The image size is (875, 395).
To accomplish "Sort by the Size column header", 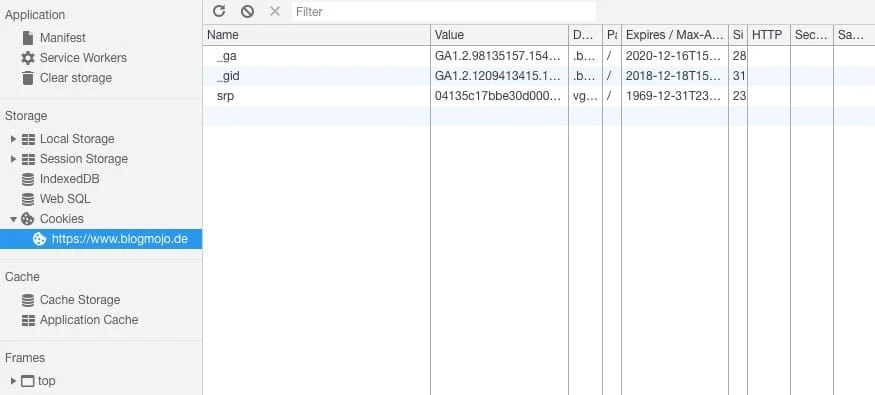I will (738, 35).
